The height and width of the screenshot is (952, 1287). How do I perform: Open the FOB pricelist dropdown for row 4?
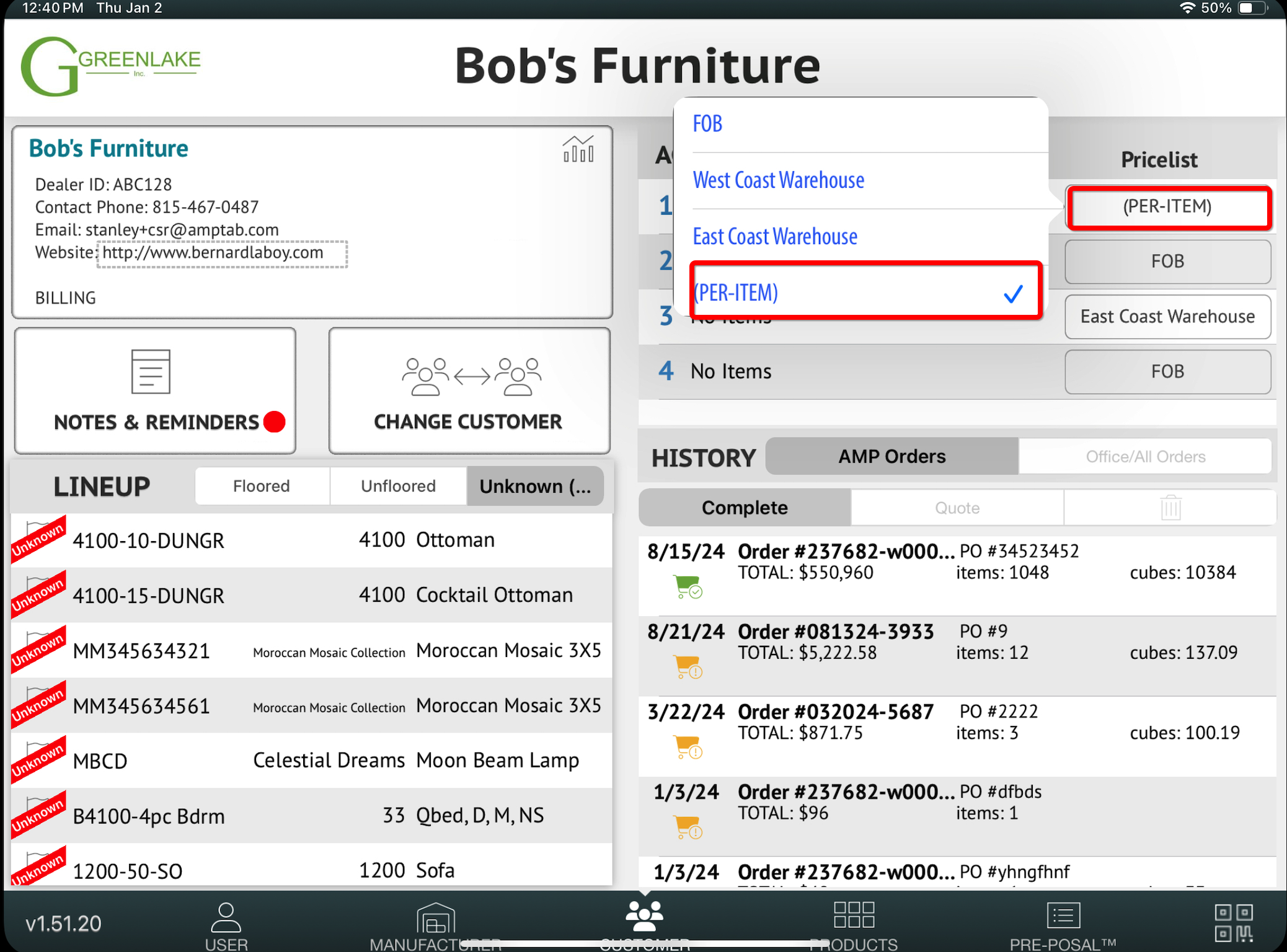[x=1167, y=372]
